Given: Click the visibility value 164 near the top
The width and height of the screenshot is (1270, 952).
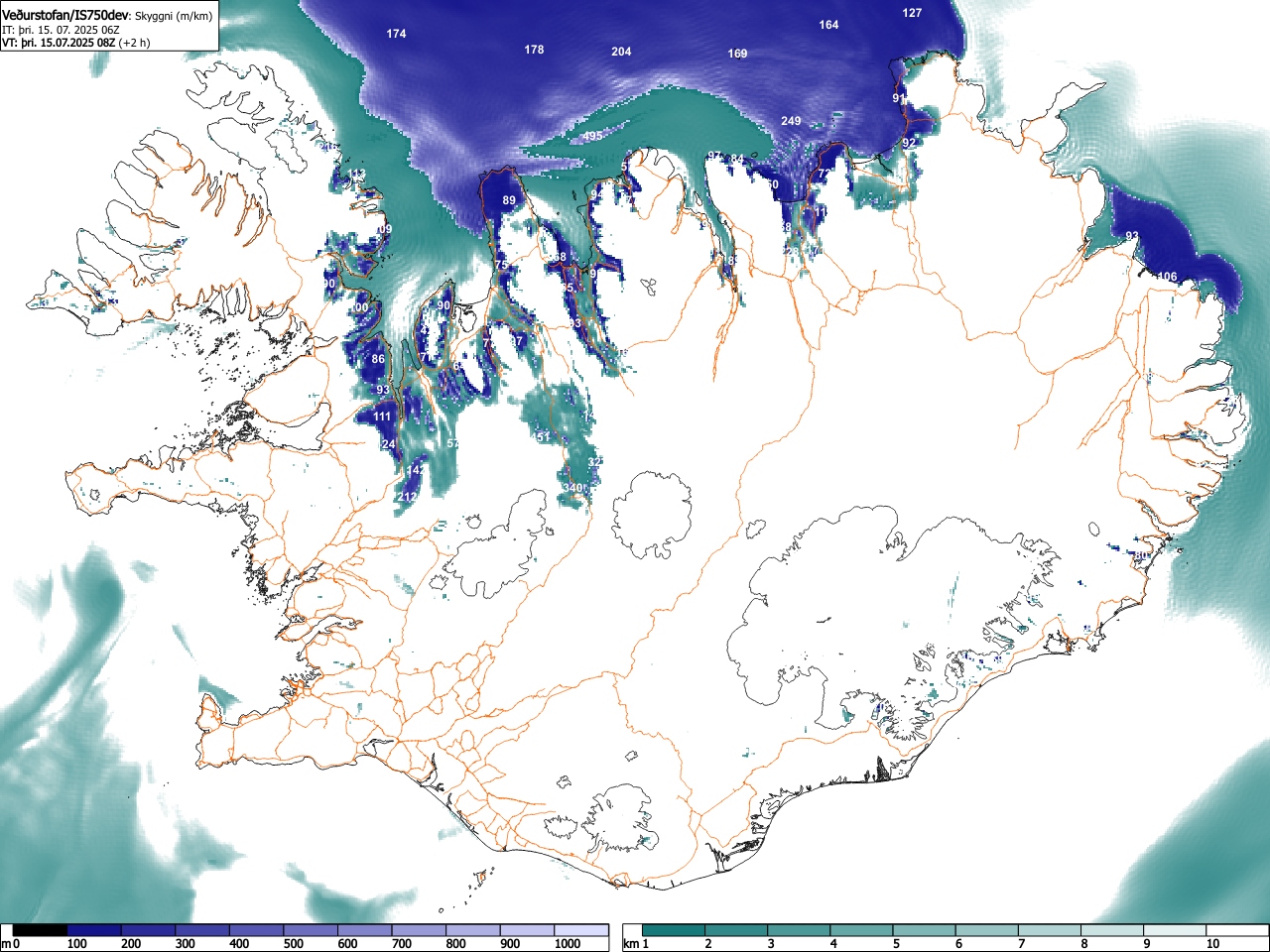Looking at the screenshot, I should point(828,25).
